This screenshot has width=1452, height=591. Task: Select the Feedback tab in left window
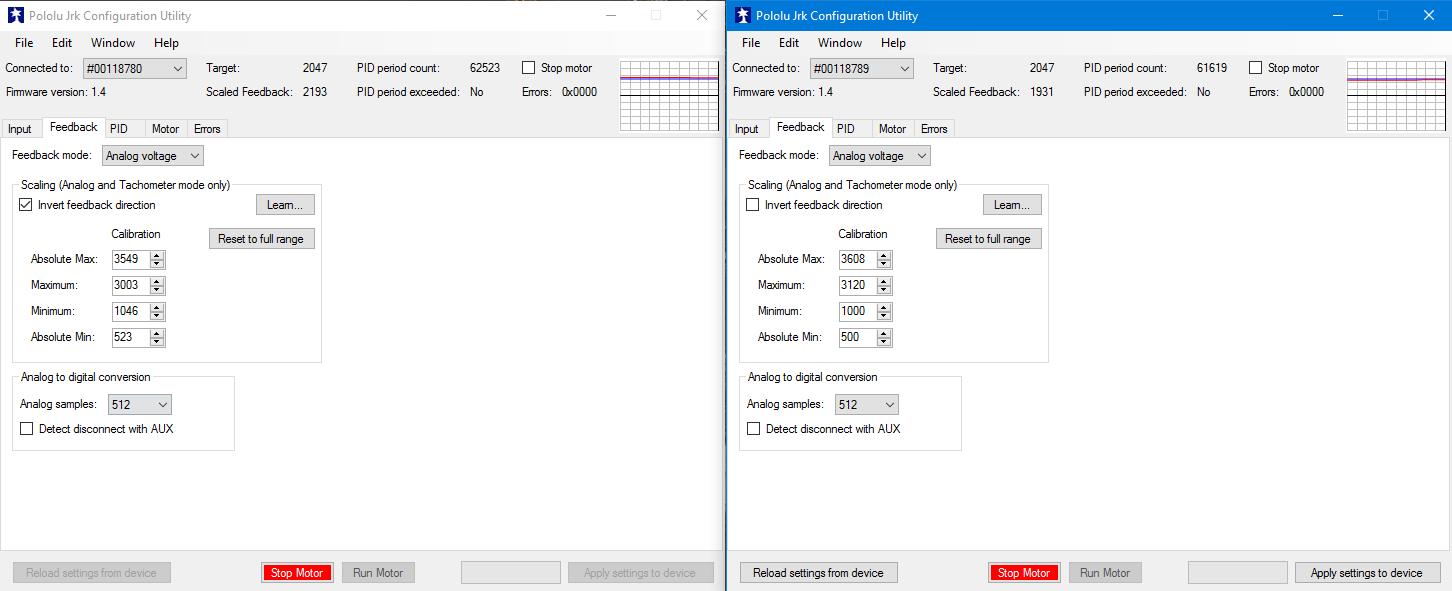coord(73,127)
